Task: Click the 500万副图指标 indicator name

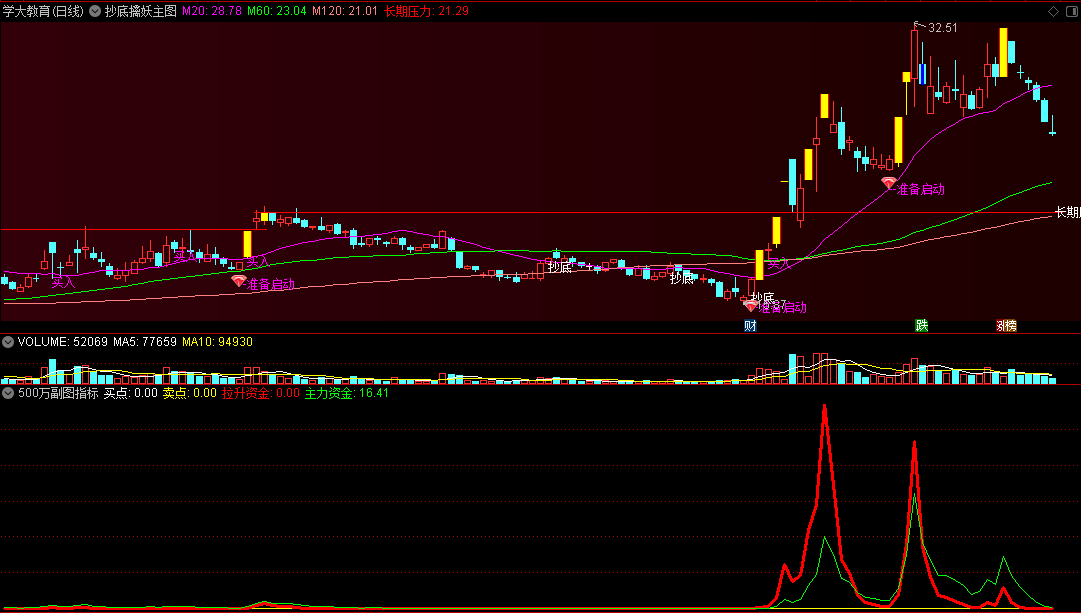Action: [58, 393]
